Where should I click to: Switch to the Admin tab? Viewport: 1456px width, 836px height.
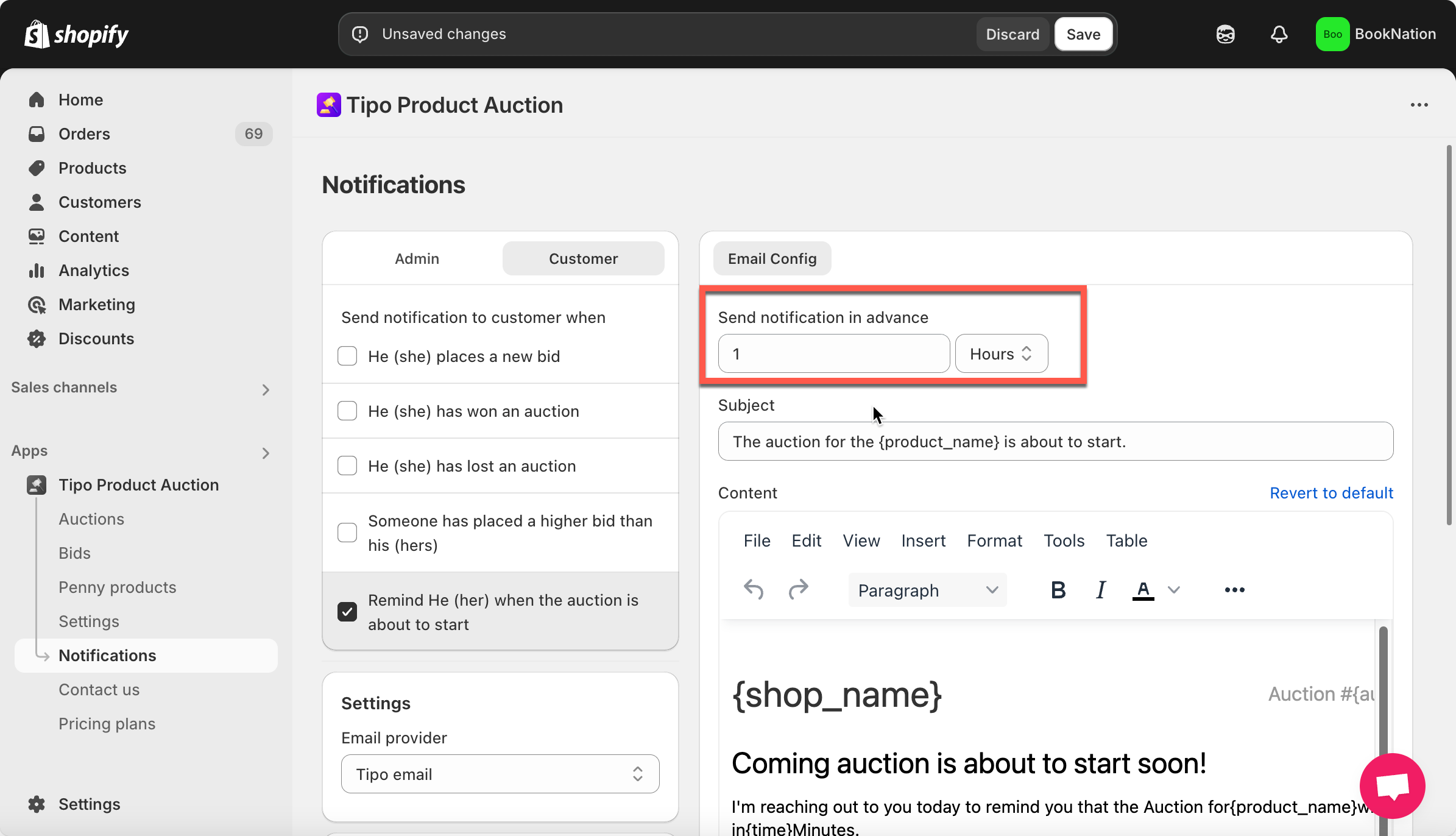(x=417, y=258)
